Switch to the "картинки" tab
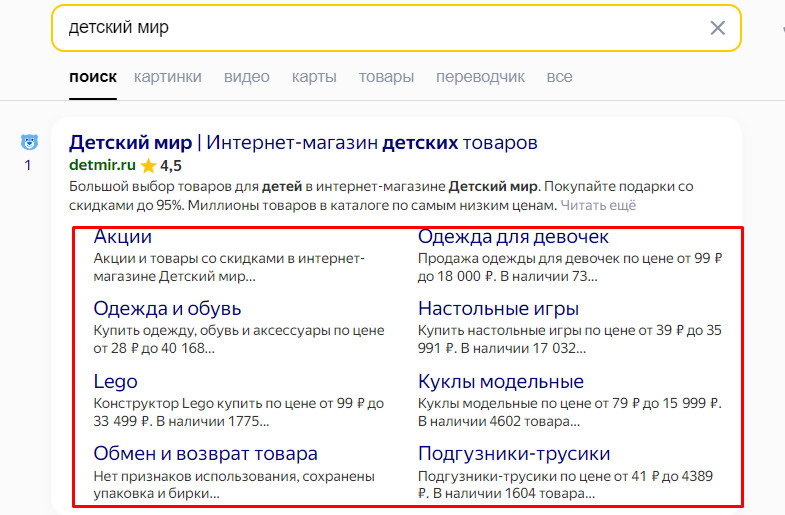 click(x=168, y=77)
